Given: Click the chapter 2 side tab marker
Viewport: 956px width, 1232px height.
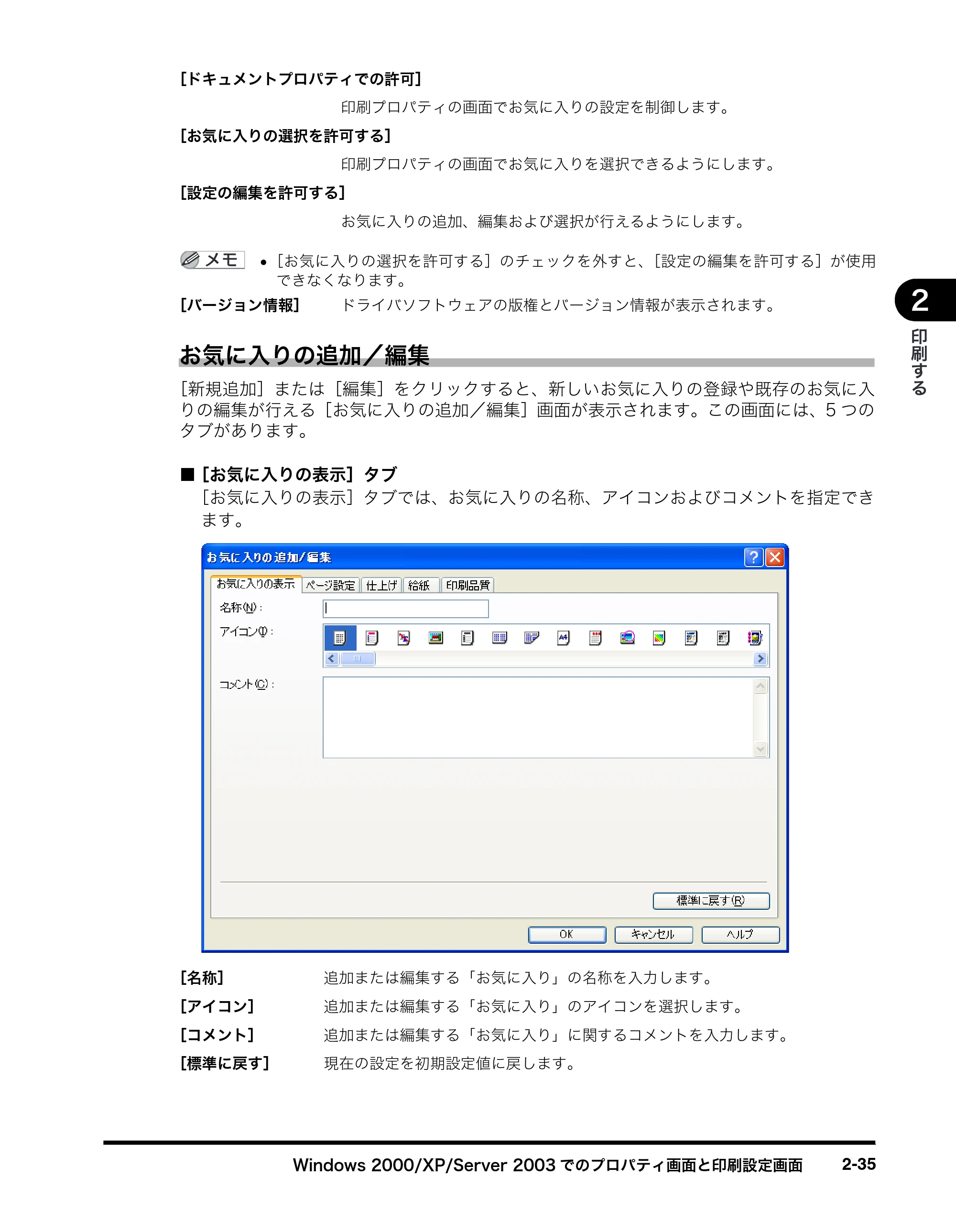Looking at the screenshot, I should 924,300.
